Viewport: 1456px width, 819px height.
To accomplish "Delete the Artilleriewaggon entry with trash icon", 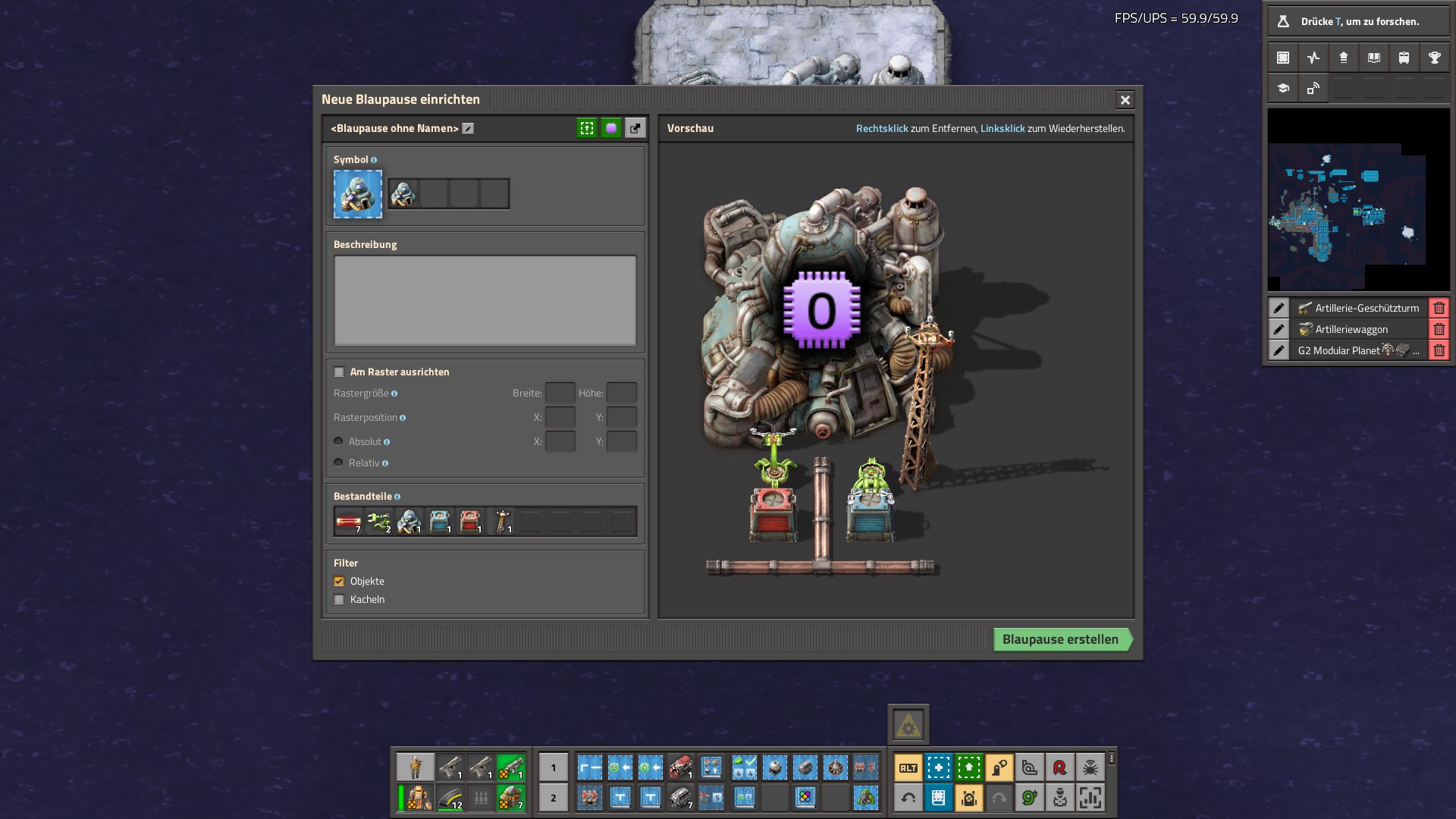I will (1439, 329).
